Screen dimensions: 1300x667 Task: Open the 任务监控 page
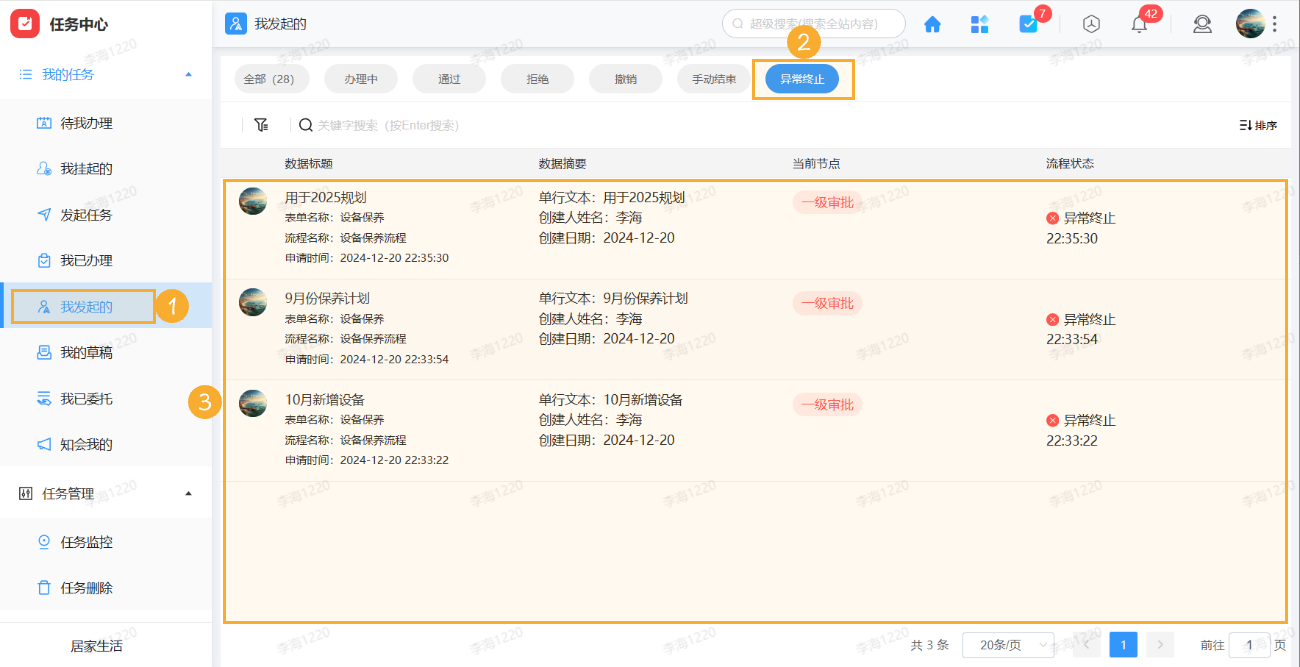pyautogui.click(x=86, y=541)
